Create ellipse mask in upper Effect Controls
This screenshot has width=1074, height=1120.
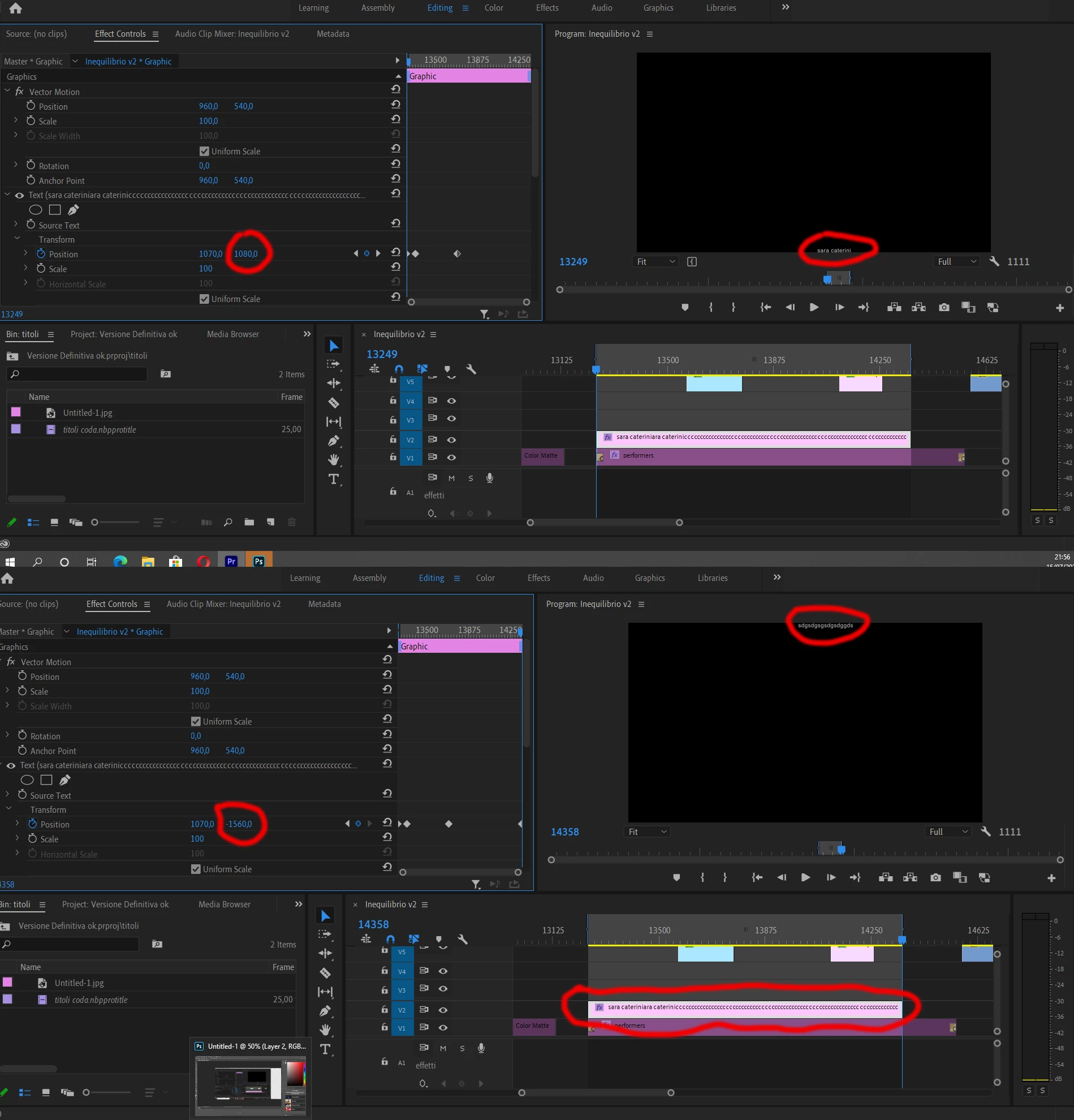click(36, 210)
